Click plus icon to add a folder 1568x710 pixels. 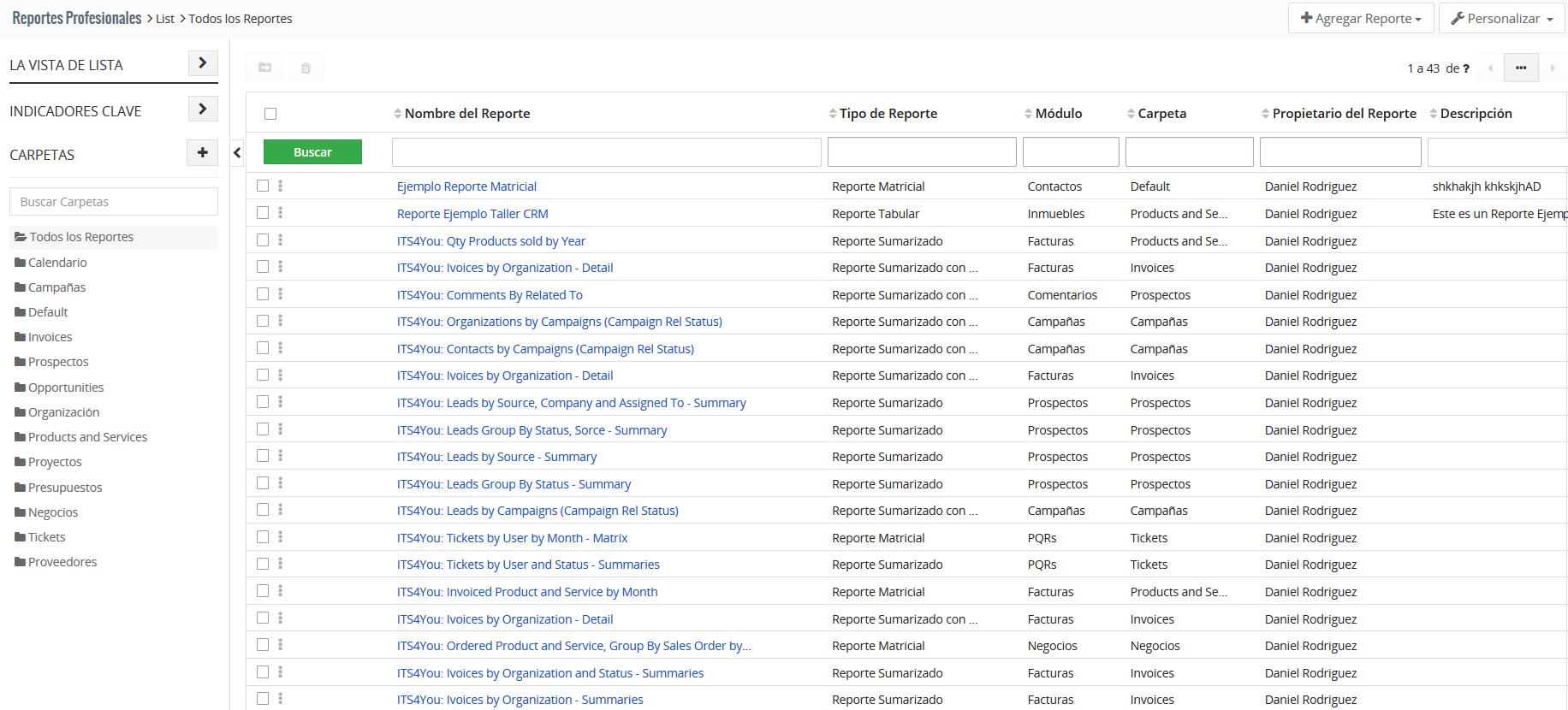click(202, 153)
